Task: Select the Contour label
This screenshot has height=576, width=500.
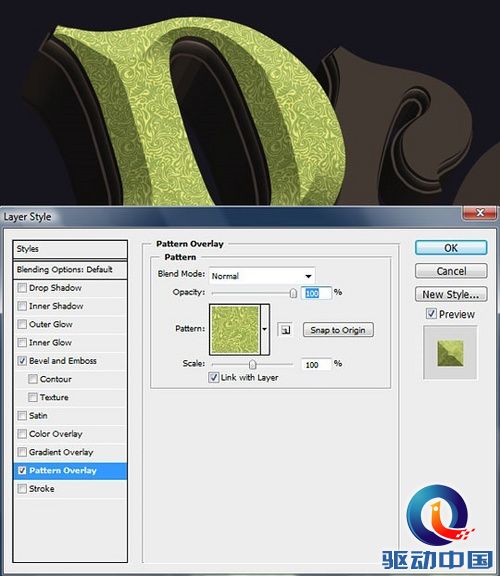Action: pyautogui.click(x=55, y=379)
